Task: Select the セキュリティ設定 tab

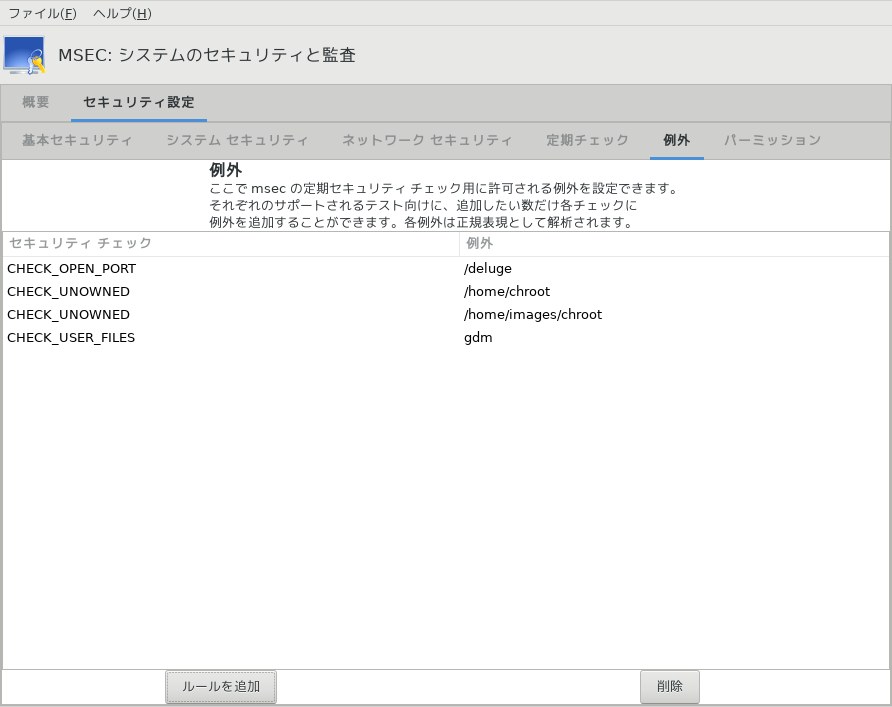Action: [x=139, y=102]
